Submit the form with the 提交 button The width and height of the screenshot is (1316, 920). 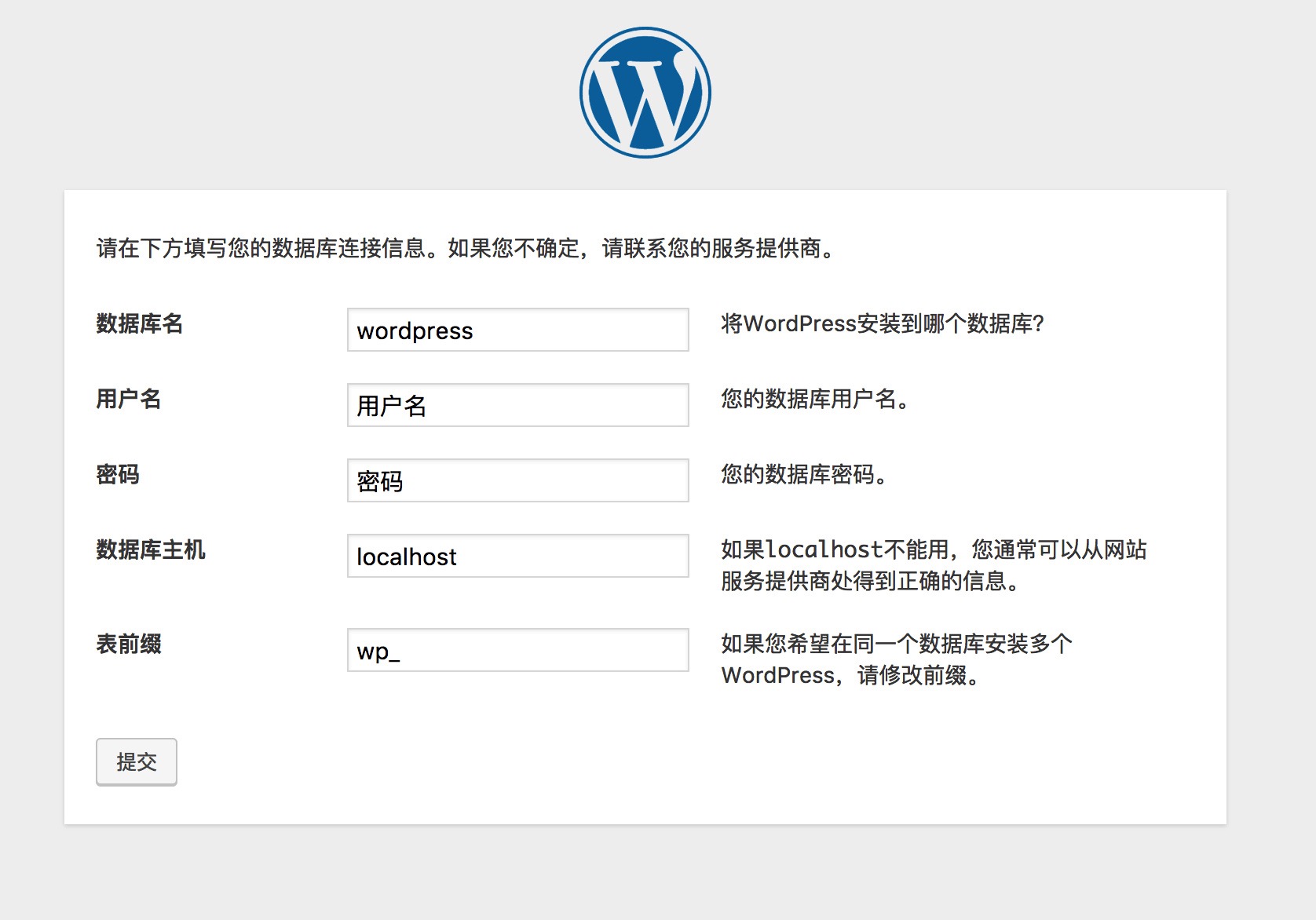tap(137, 761)
